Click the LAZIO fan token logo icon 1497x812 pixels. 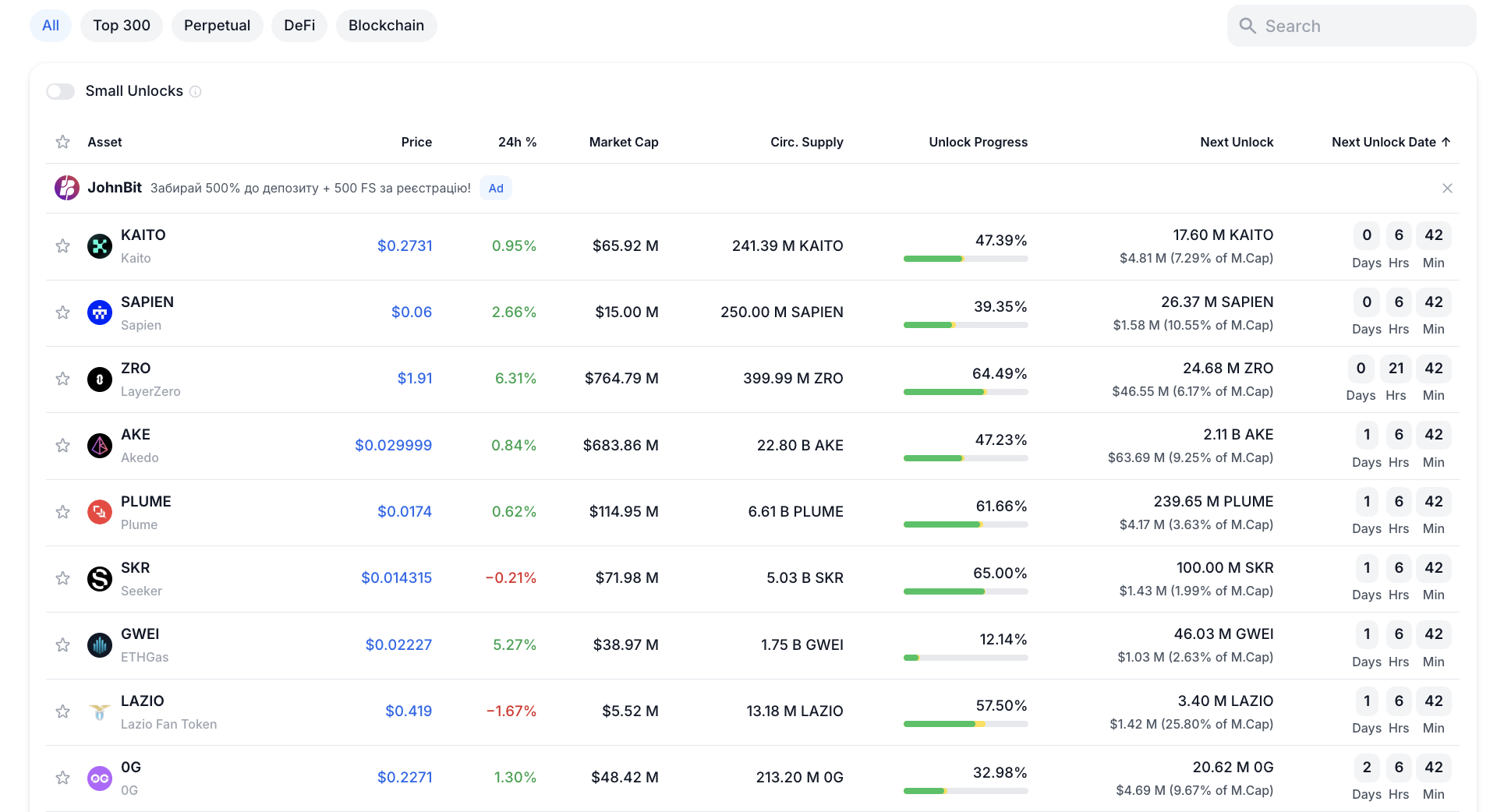point(100,711)
